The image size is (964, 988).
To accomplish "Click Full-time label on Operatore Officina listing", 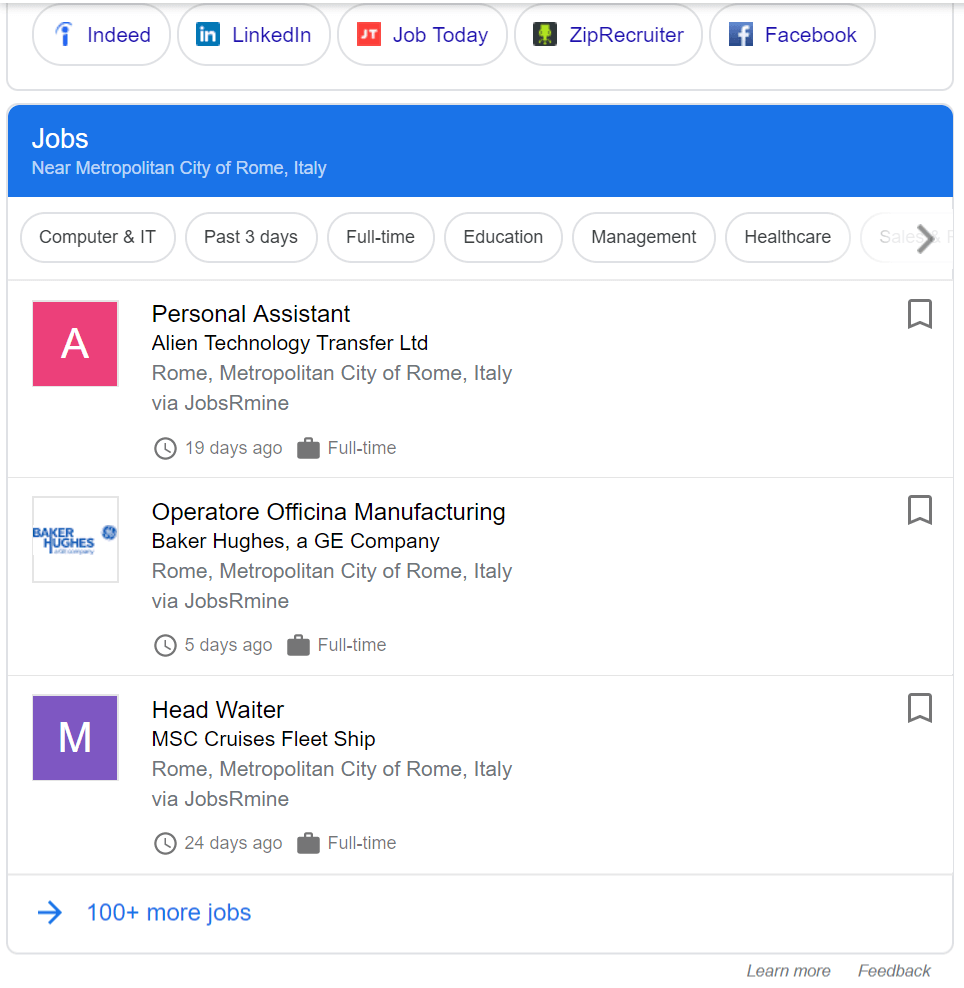I will [x=352, y=645].
